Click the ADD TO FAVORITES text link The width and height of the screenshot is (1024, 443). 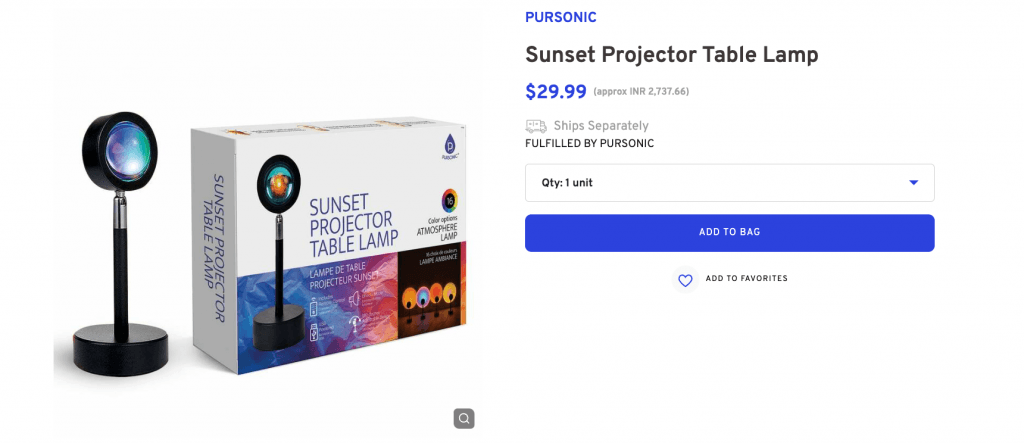pyautogui.click(x=746, y=279)
